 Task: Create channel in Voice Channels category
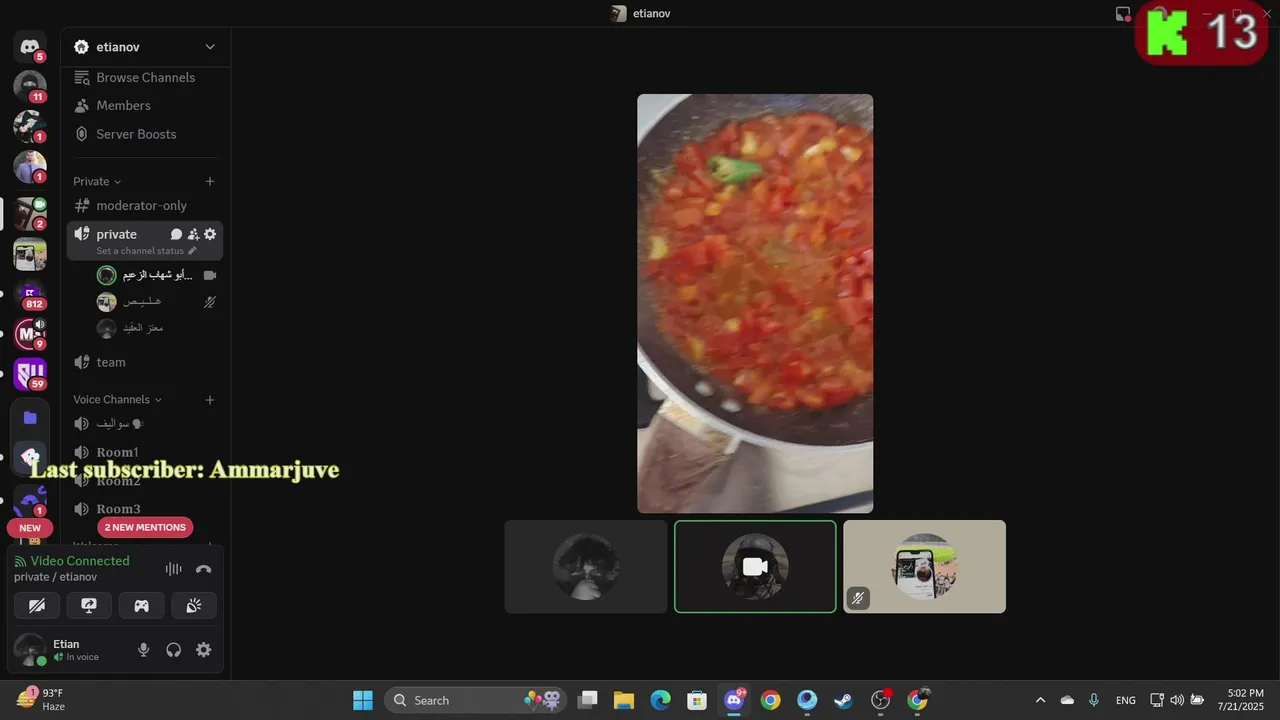click(210, 400)
